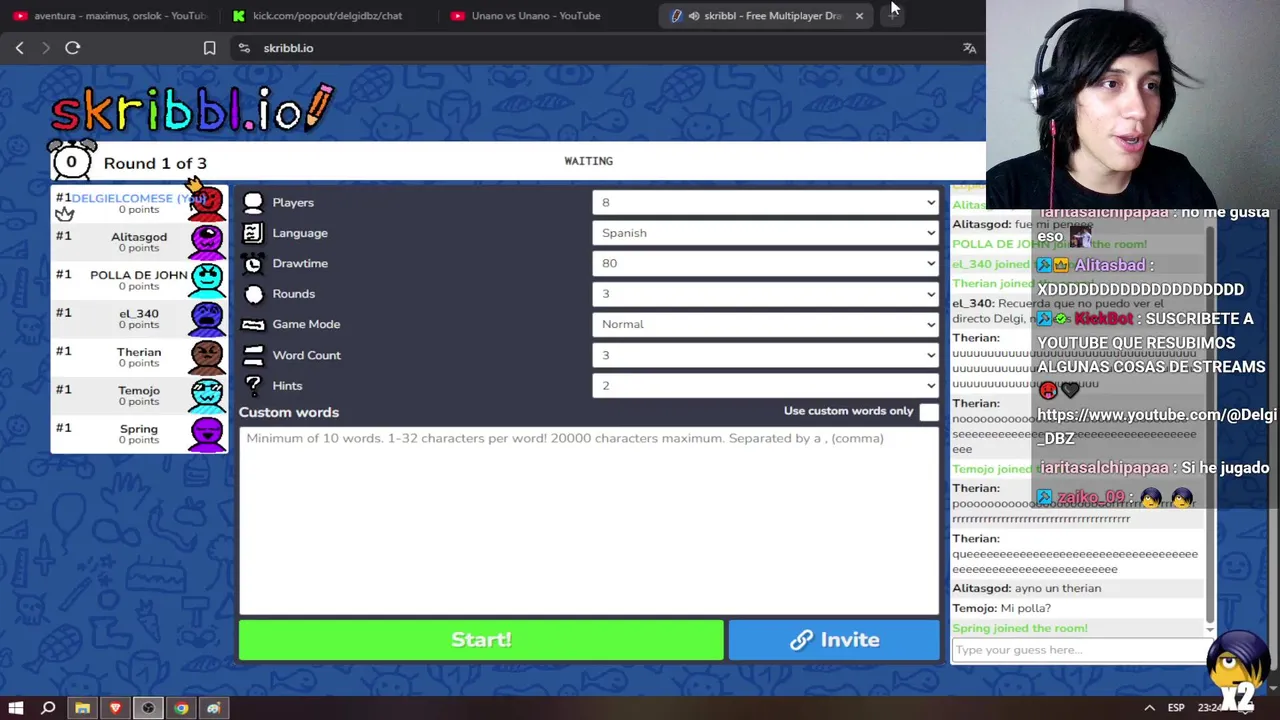The height and width of the screenshot is (720, 1280).
Task: Click the round timer clock icon
Action: pyautogui.click(x=72, y=160)
